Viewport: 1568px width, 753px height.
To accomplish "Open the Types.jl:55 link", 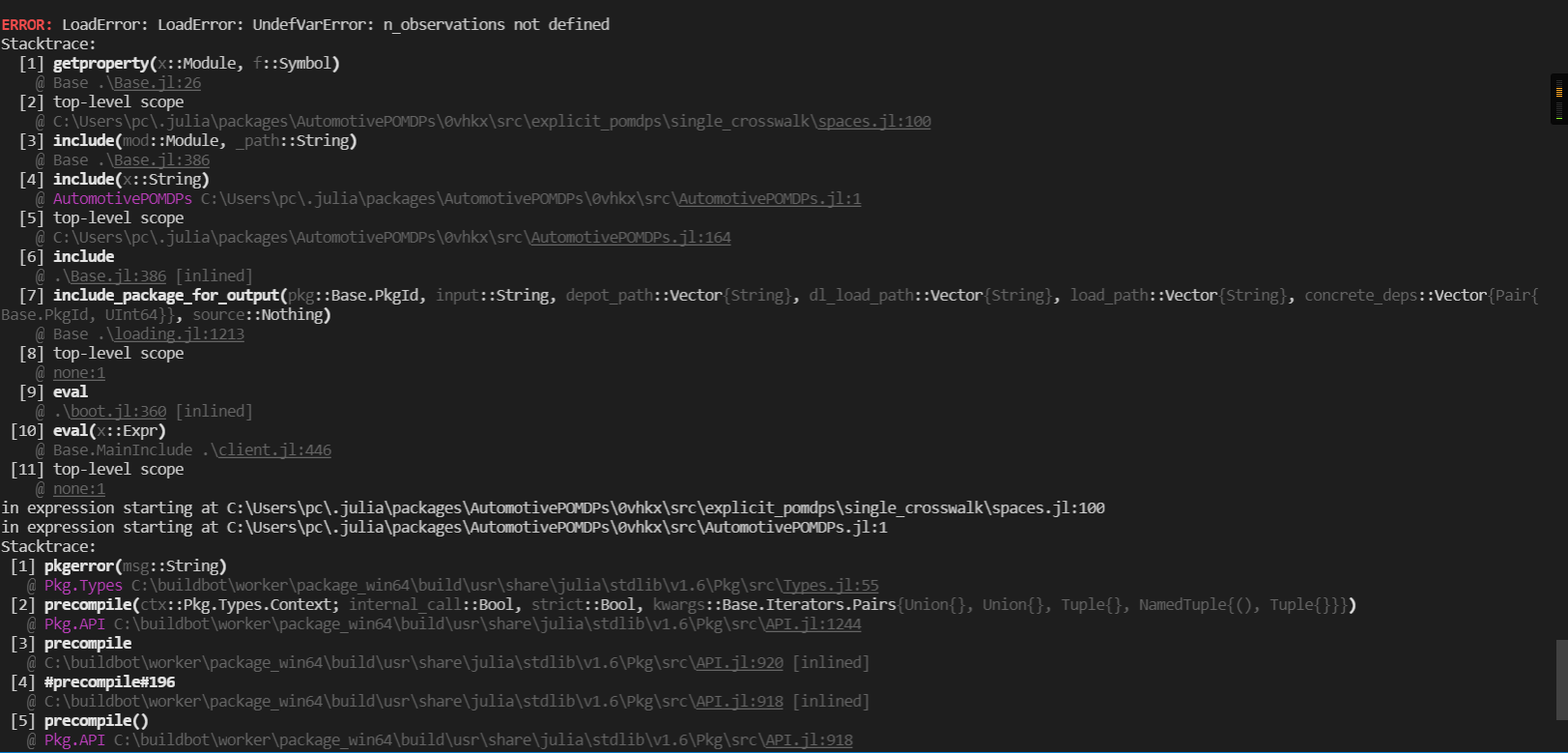I will pyautogui.click(x=831, y=586).
